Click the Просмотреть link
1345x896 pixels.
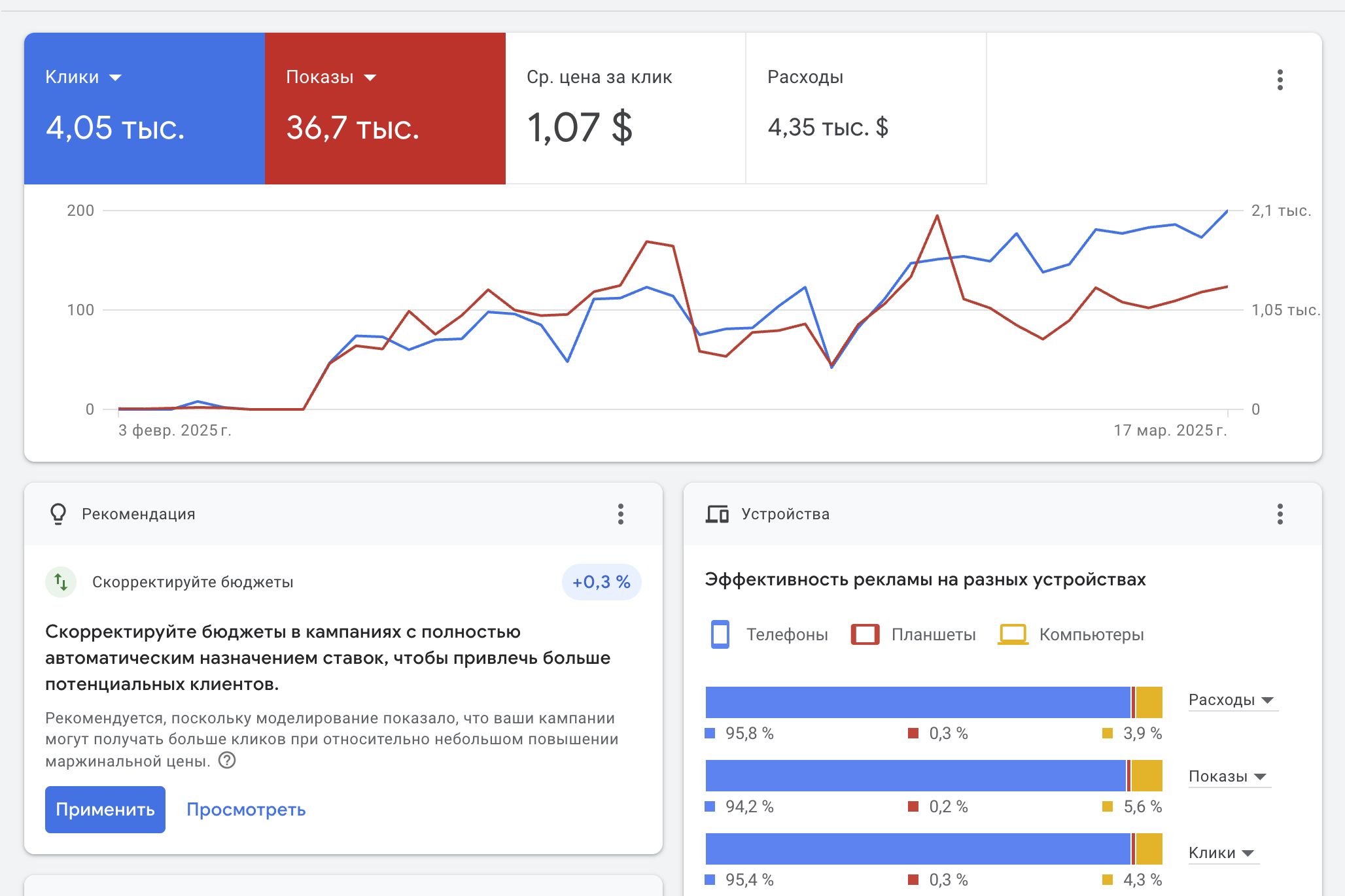click(246, 810)
